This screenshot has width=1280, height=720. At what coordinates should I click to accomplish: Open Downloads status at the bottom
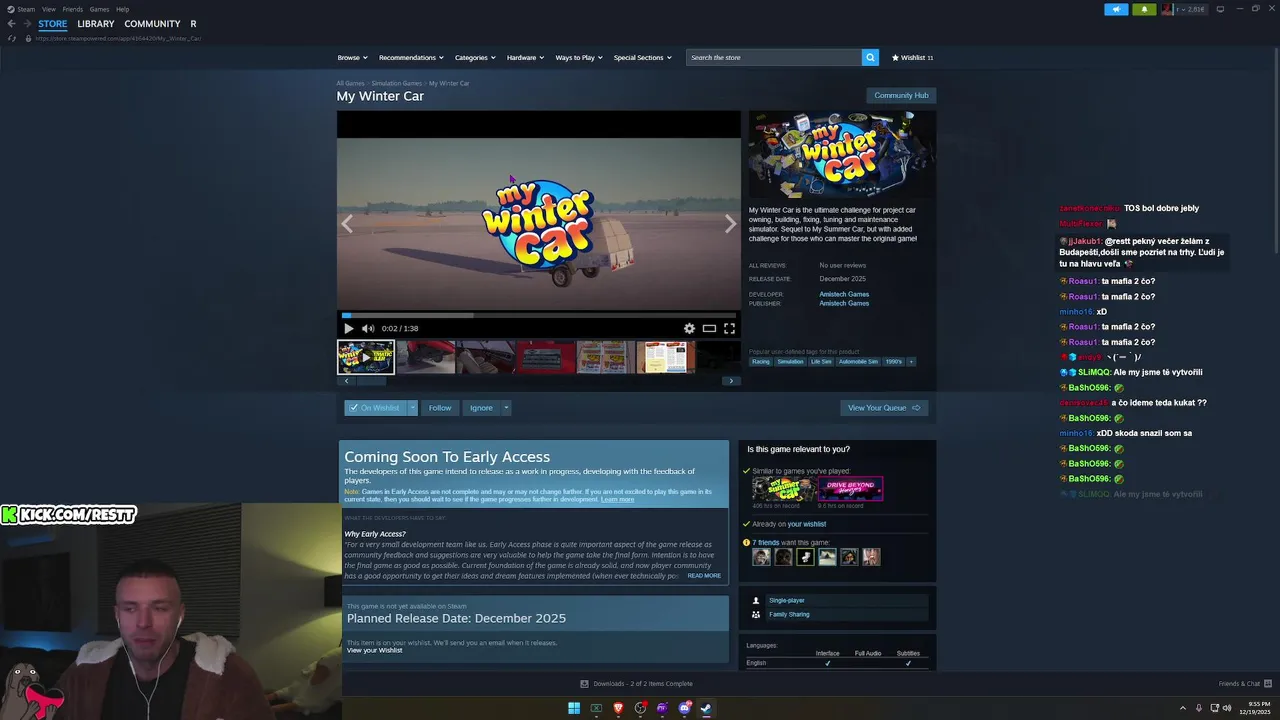(x=636, y=684)
